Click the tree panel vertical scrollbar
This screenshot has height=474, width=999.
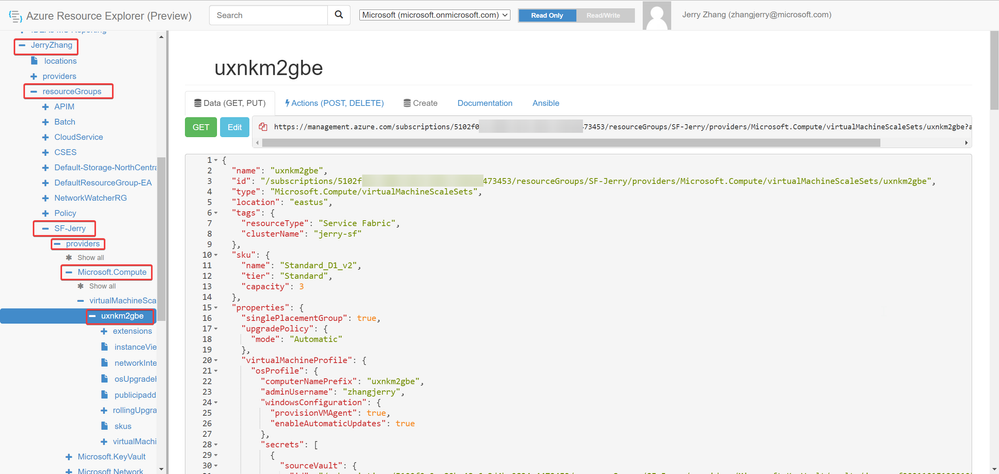click(162, 239)
